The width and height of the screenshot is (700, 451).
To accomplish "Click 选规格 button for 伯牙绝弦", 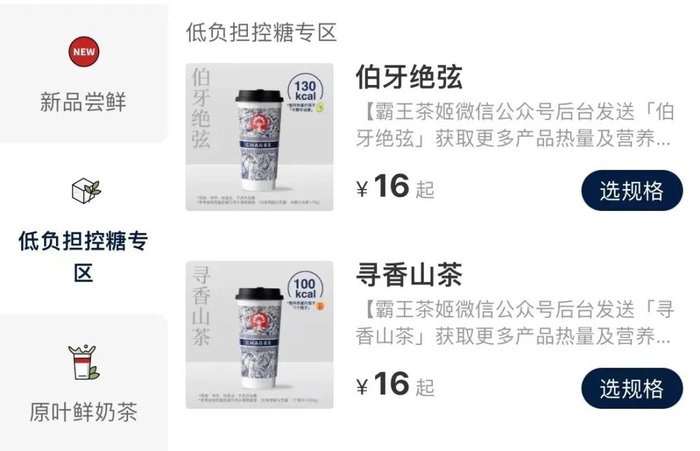I will coord(632,191).
